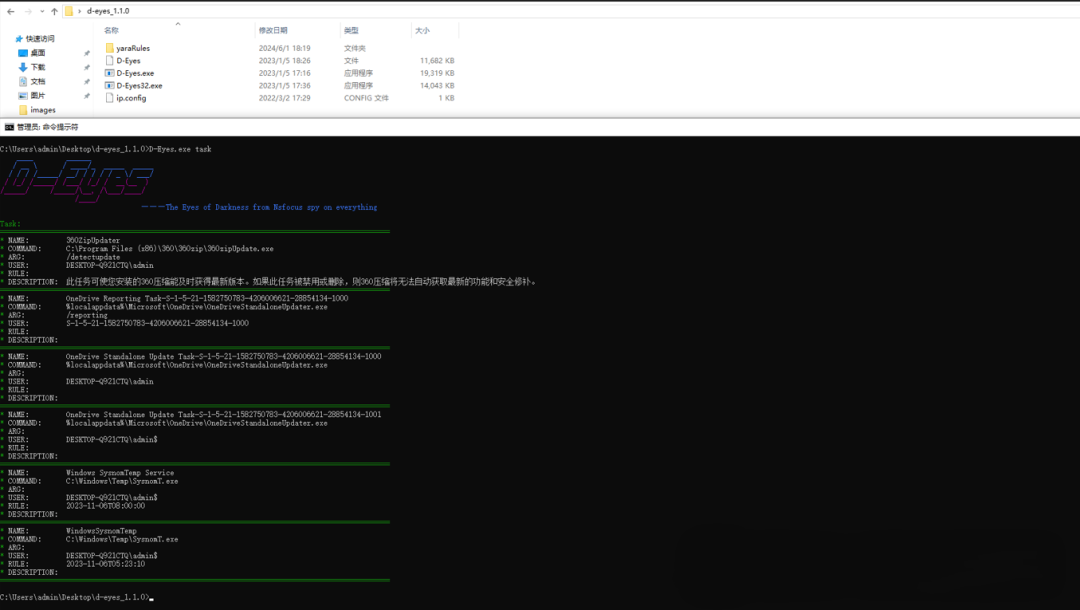The width and height of the screenshot is (1080, 610).
Task: Click the /reporting argument
Action: 87,315
